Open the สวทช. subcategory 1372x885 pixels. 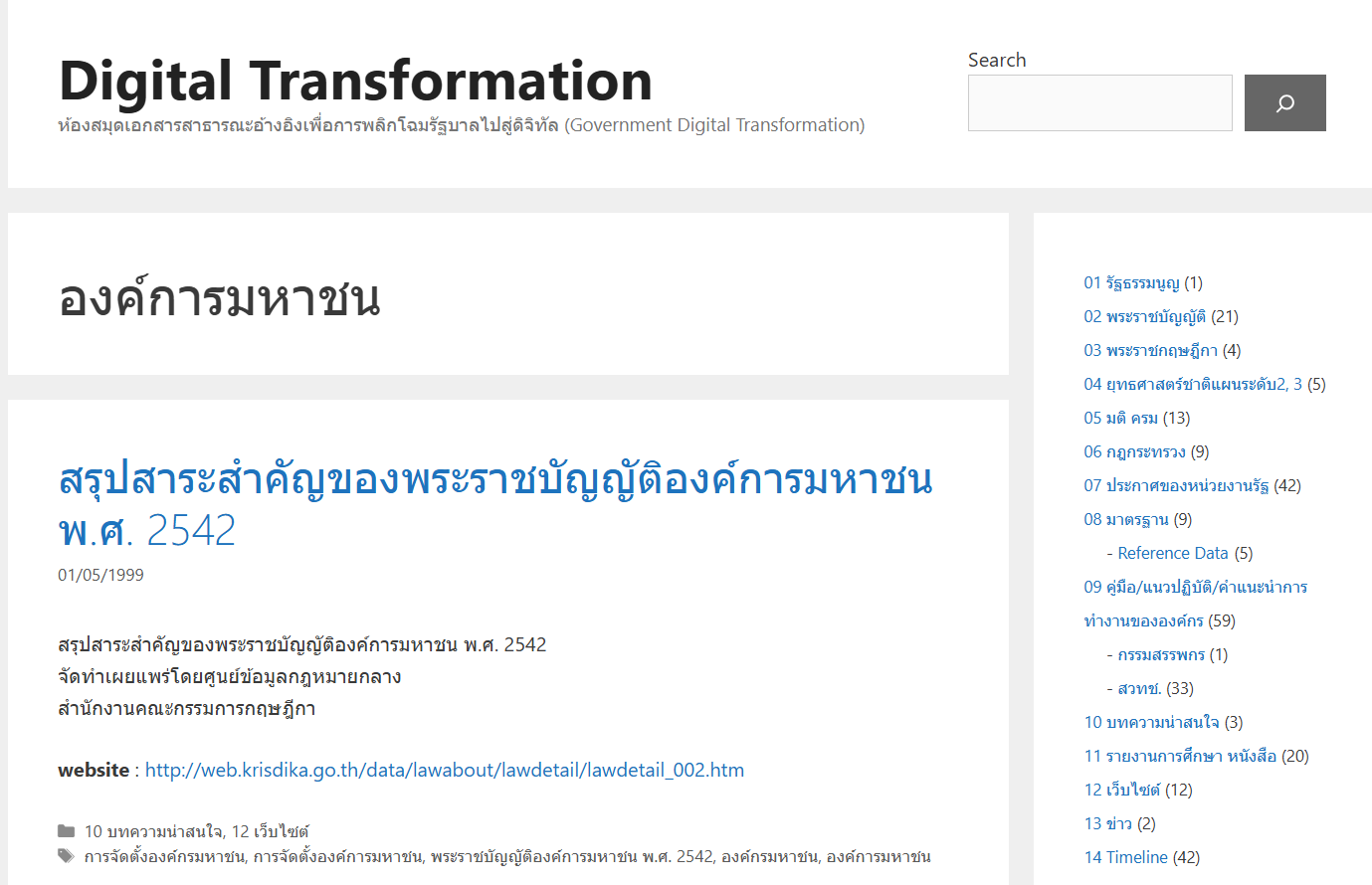(1139, 689)
